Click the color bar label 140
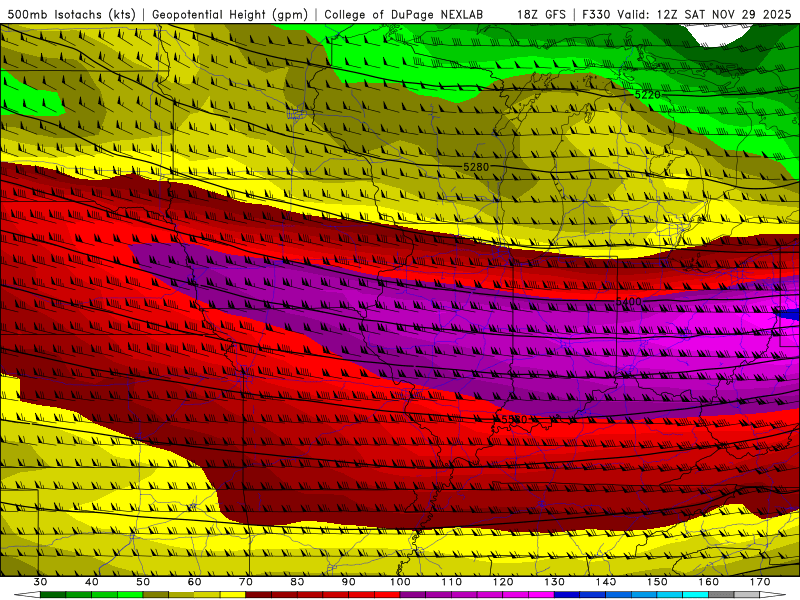 606,582
